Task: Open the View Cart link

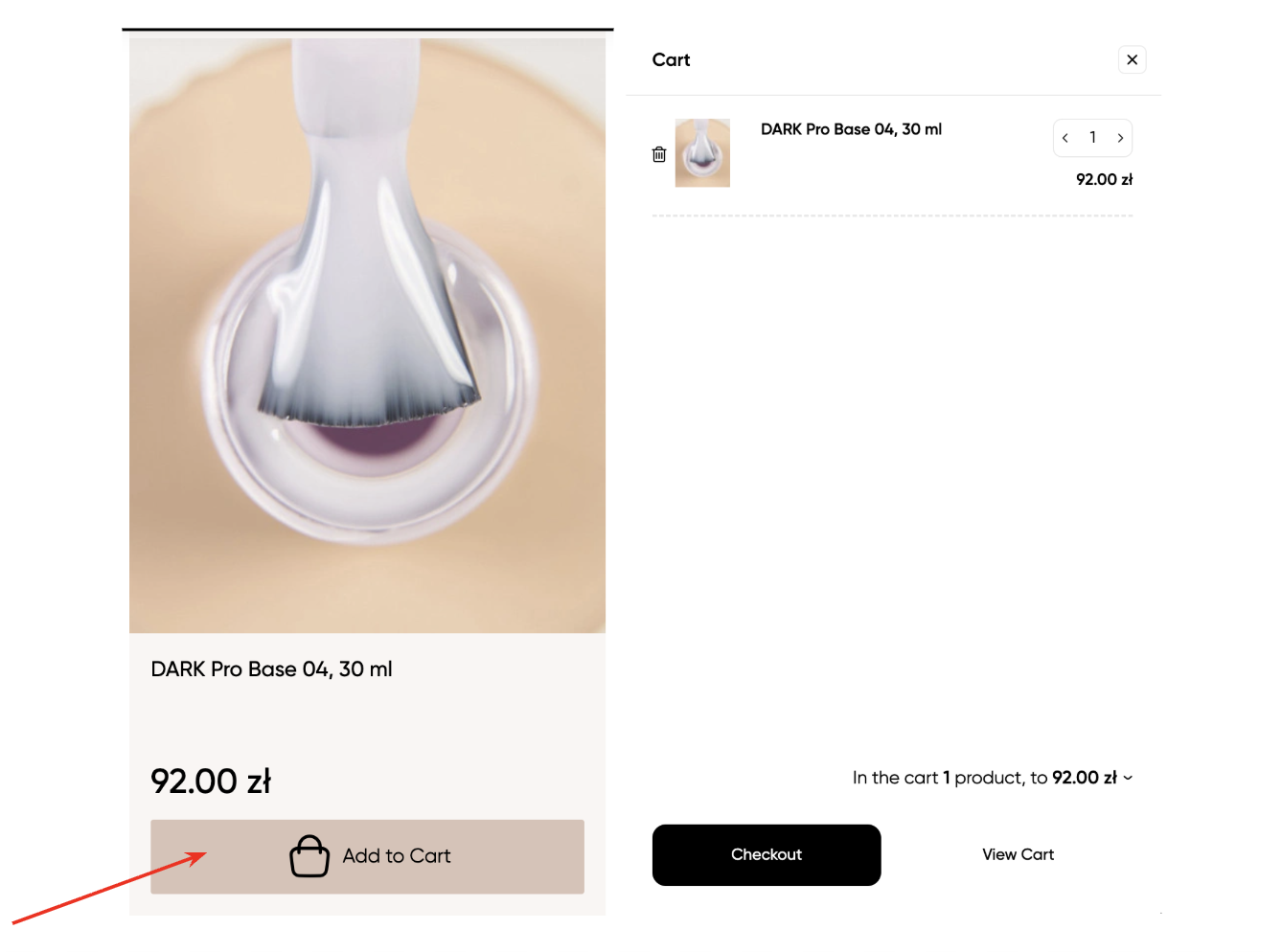Action: tap(1018, 854)
